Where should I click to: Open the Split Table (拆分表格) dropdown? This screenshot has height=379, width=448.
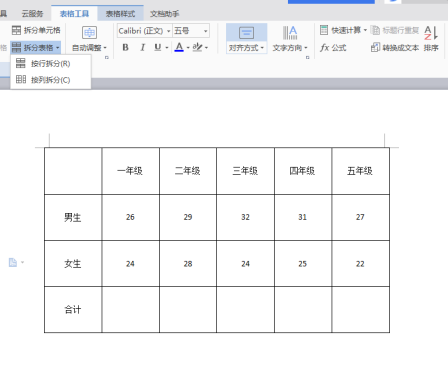click(x=35, y=48)
